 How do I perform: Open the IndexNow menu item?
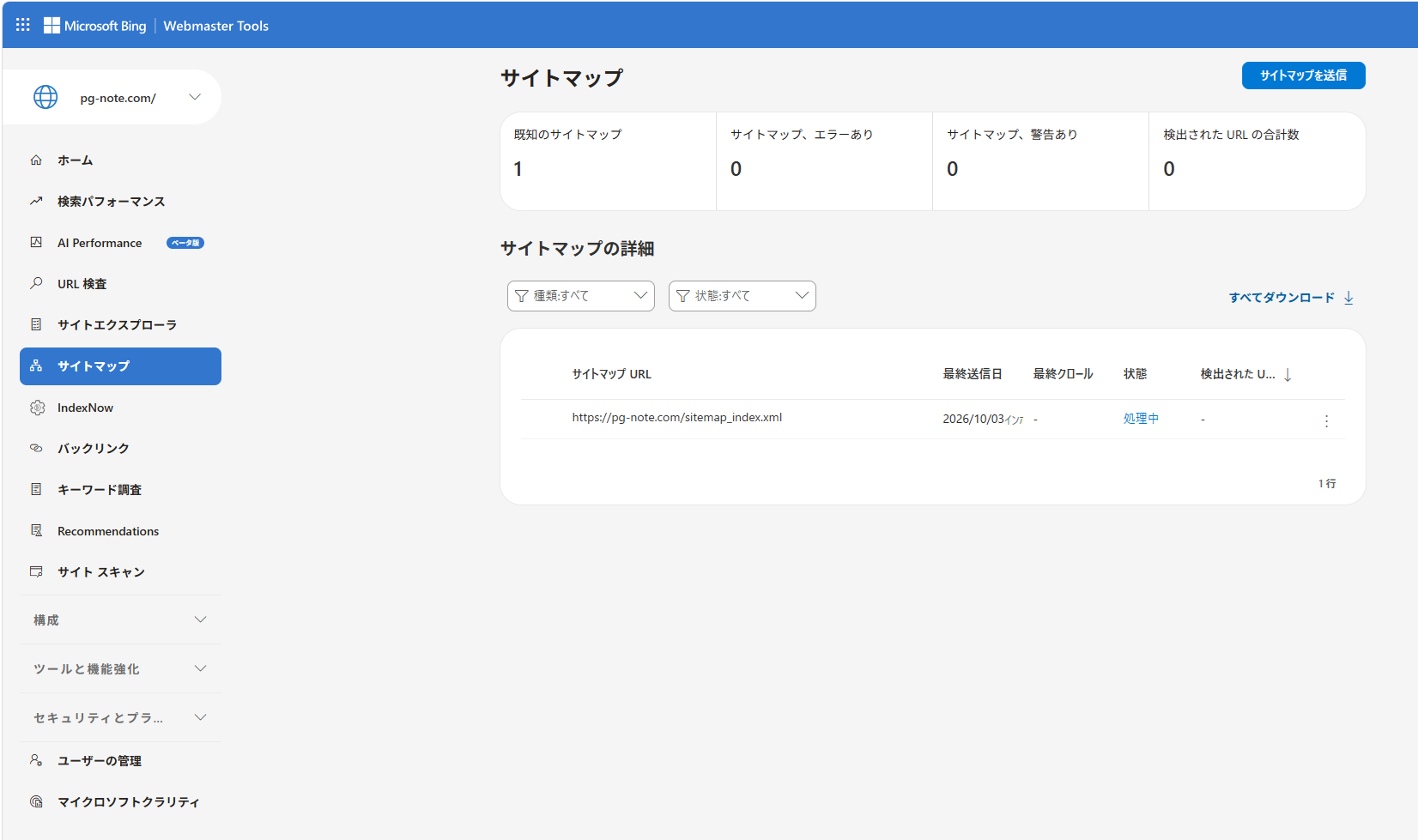click(x=120, y=408)
